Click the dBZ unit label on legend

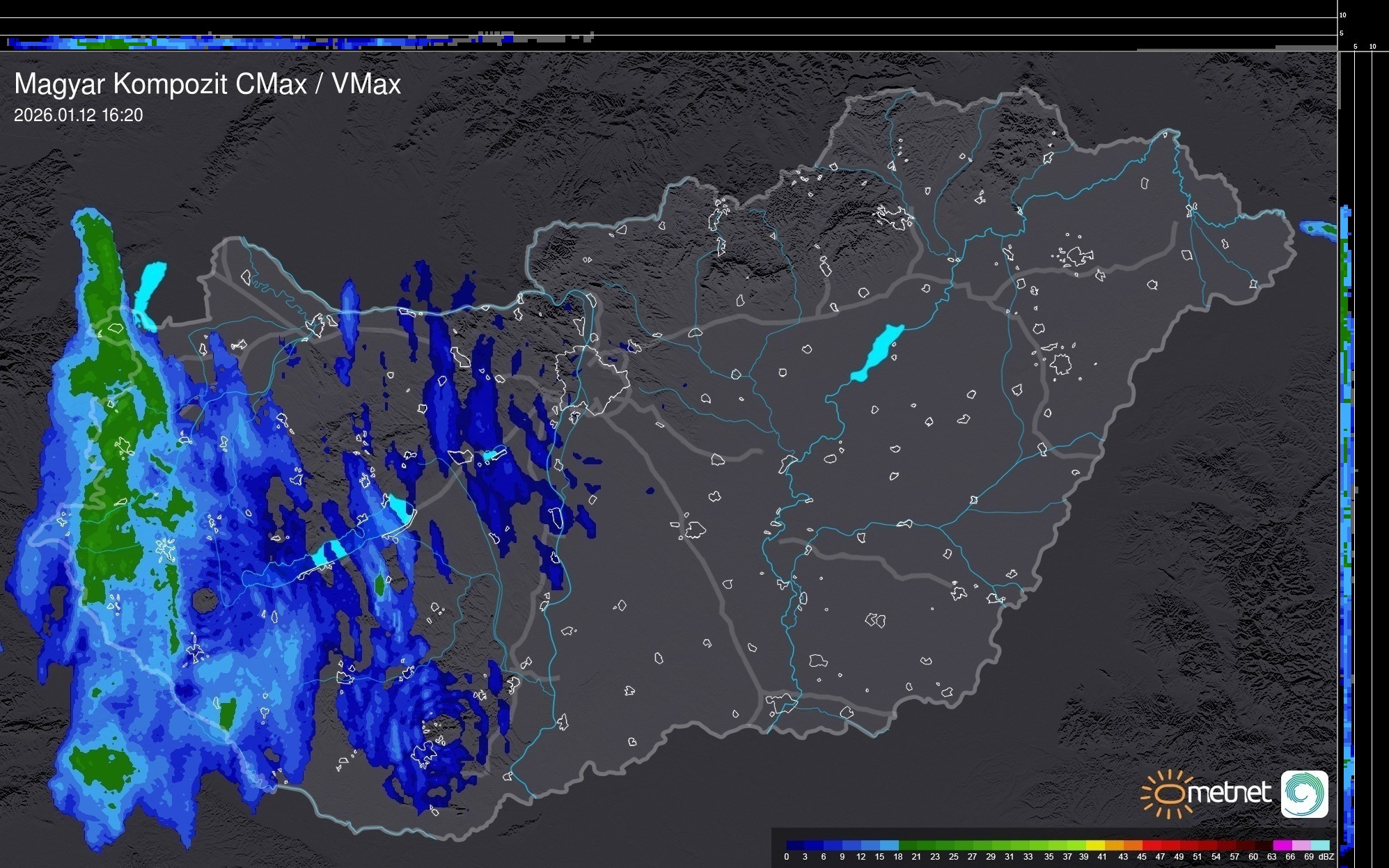(1326, 857)
